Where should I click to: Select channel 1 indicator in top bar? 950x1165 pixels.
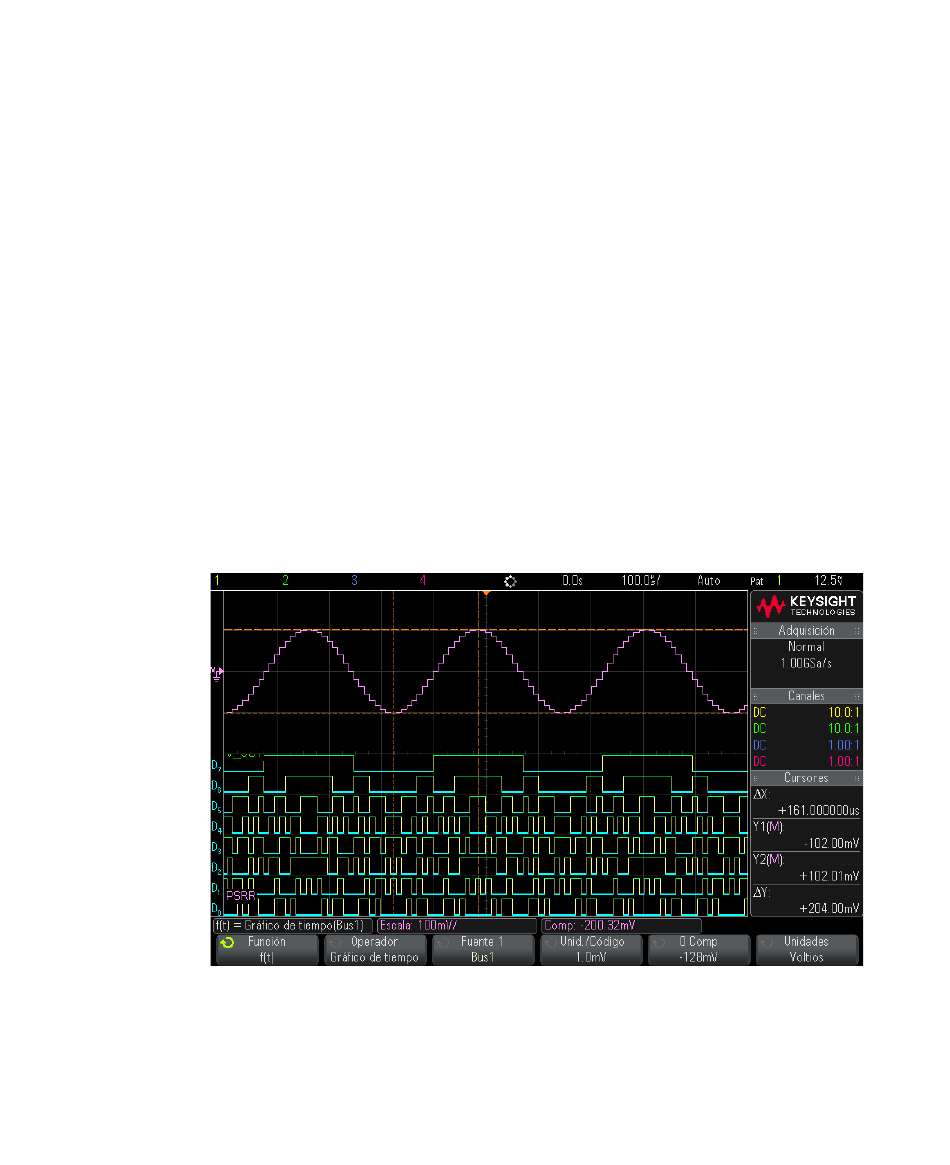coord(217,580)
